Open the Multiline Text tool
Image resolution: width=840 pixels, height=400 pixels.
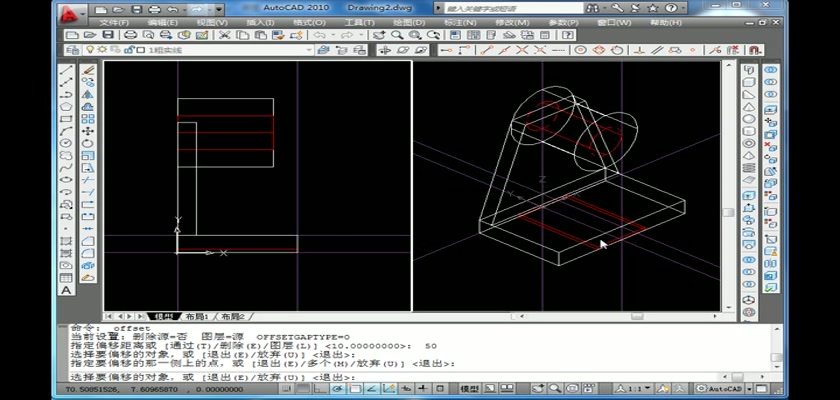click(66, 289)
